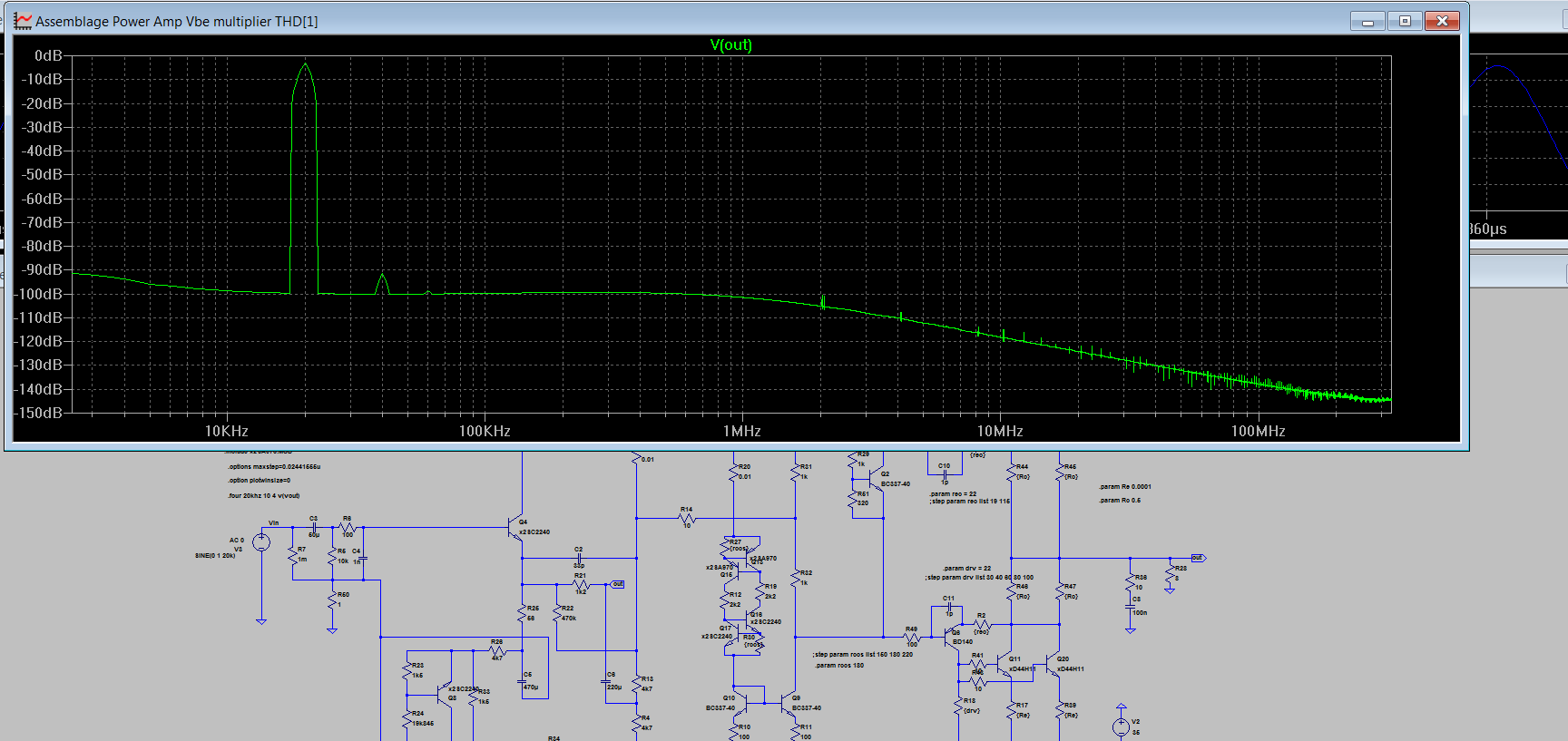
Task: Select resistor R14 valued 10
Action: [x=687, y=517]
